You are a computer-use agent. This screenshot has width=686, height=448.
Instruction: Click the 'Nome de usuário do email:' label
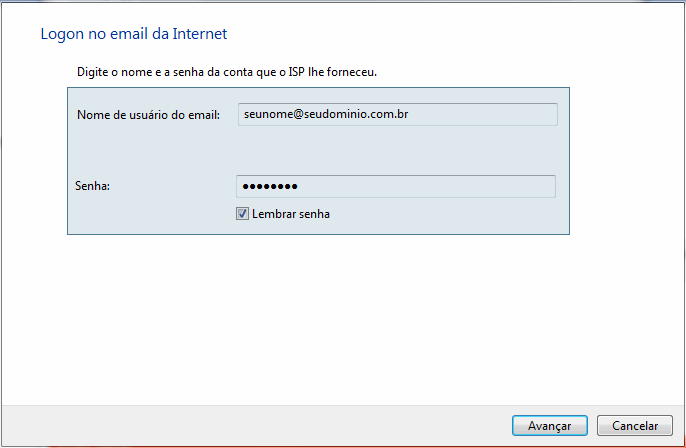pyautogui.click(x=148, y=115)
